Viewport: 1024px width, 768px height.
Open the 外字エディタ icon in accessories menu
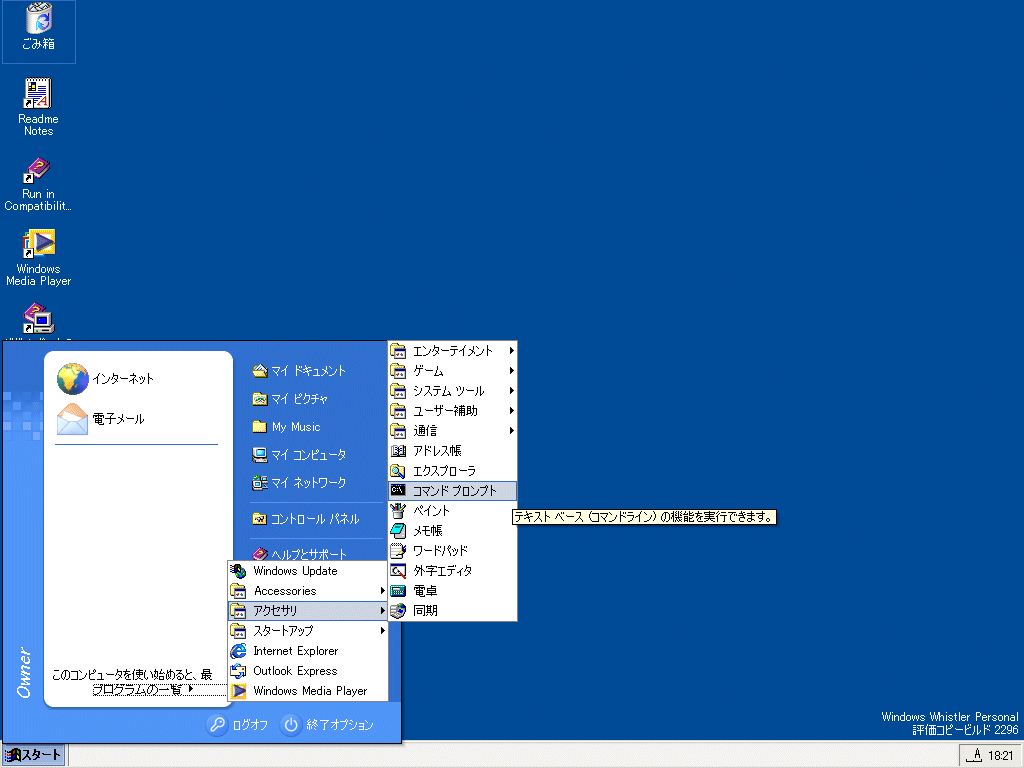click(x=398, y=571)
